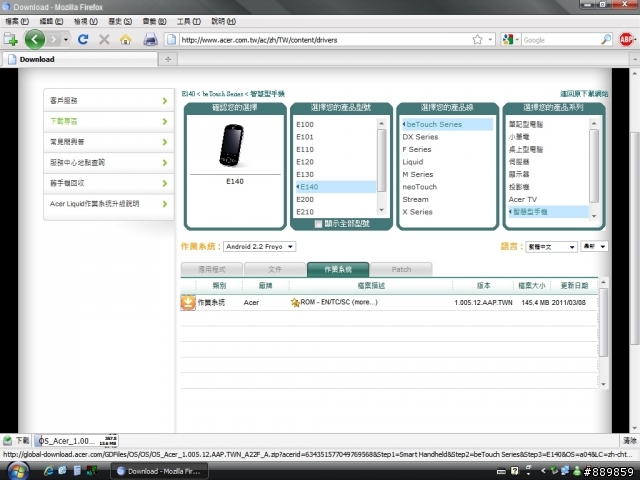
Task: Click the model list scrollbar thumb
Action: 382,160
